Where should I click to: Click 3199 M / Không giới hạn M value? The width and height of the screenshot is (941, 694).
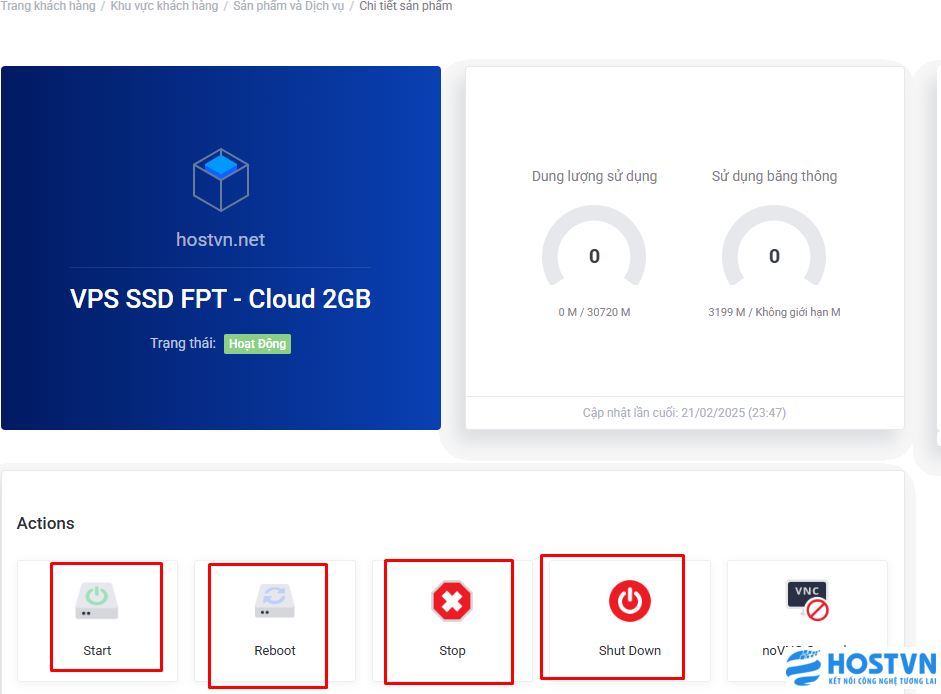(x=774, y=312)
